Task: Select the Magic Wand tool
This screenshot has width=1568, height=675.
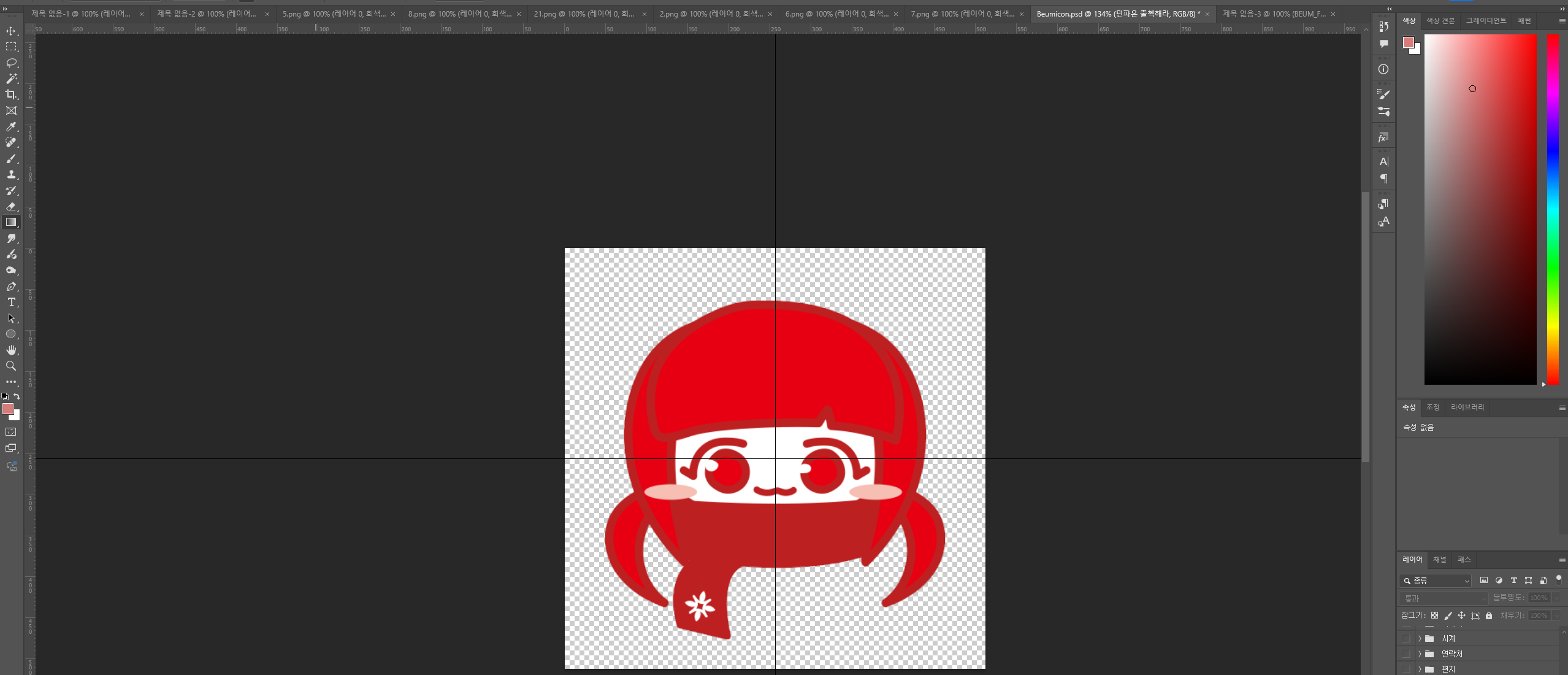Action: point(11,79)
